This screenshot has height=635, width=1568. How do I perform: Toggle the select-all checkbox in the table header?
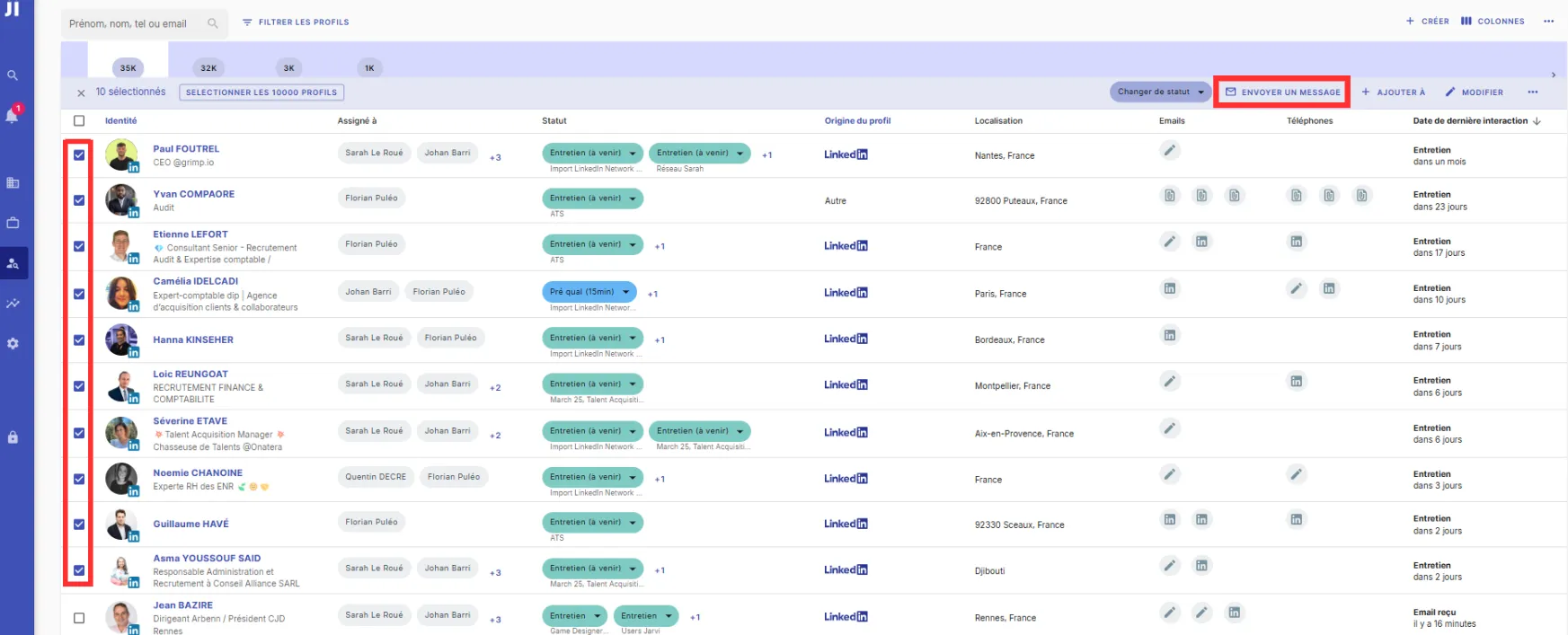click(x=79, y=121)
